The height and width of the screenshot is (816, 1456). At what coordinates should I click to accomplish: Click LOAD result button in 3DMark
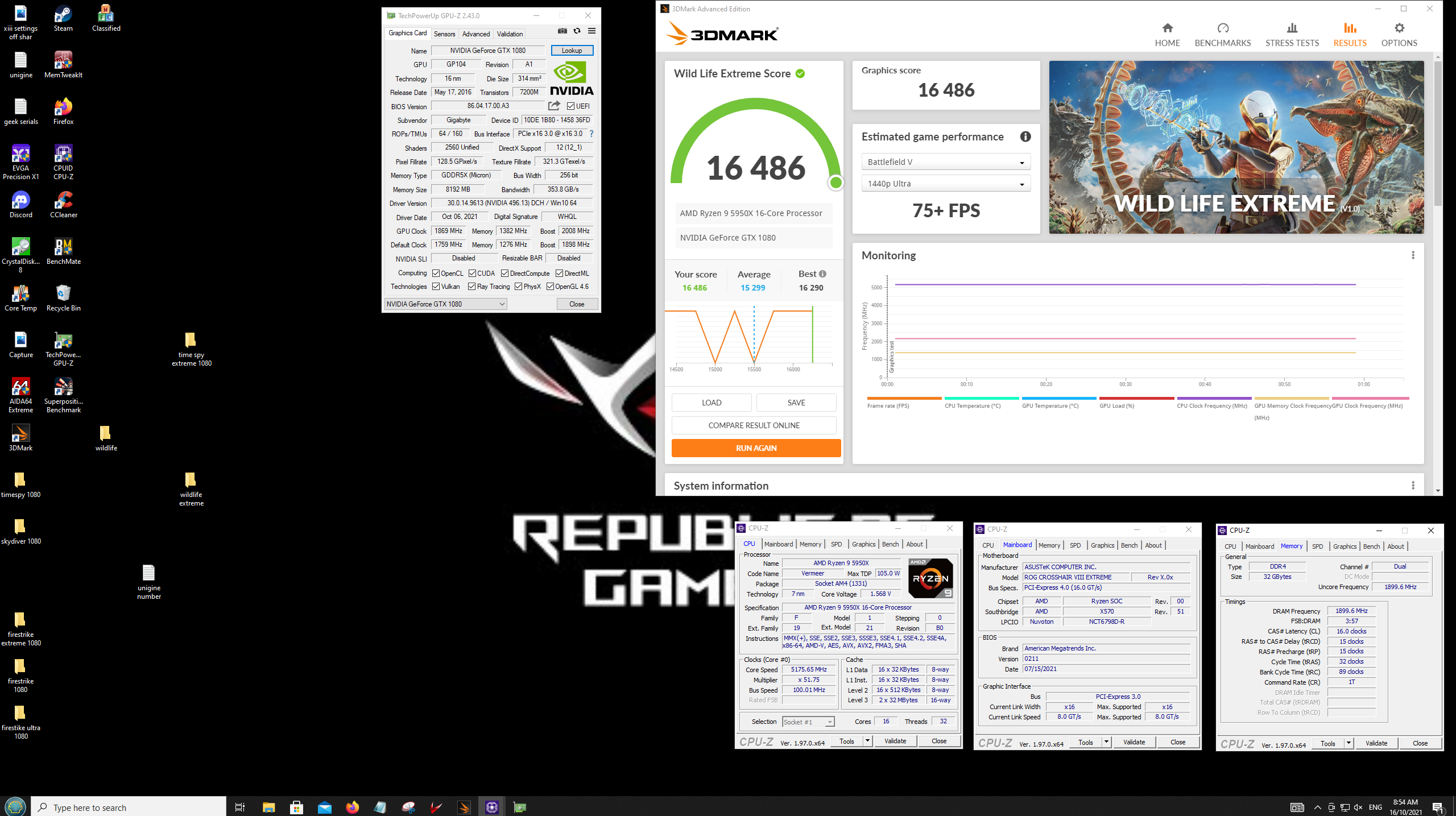pos(712,403)
